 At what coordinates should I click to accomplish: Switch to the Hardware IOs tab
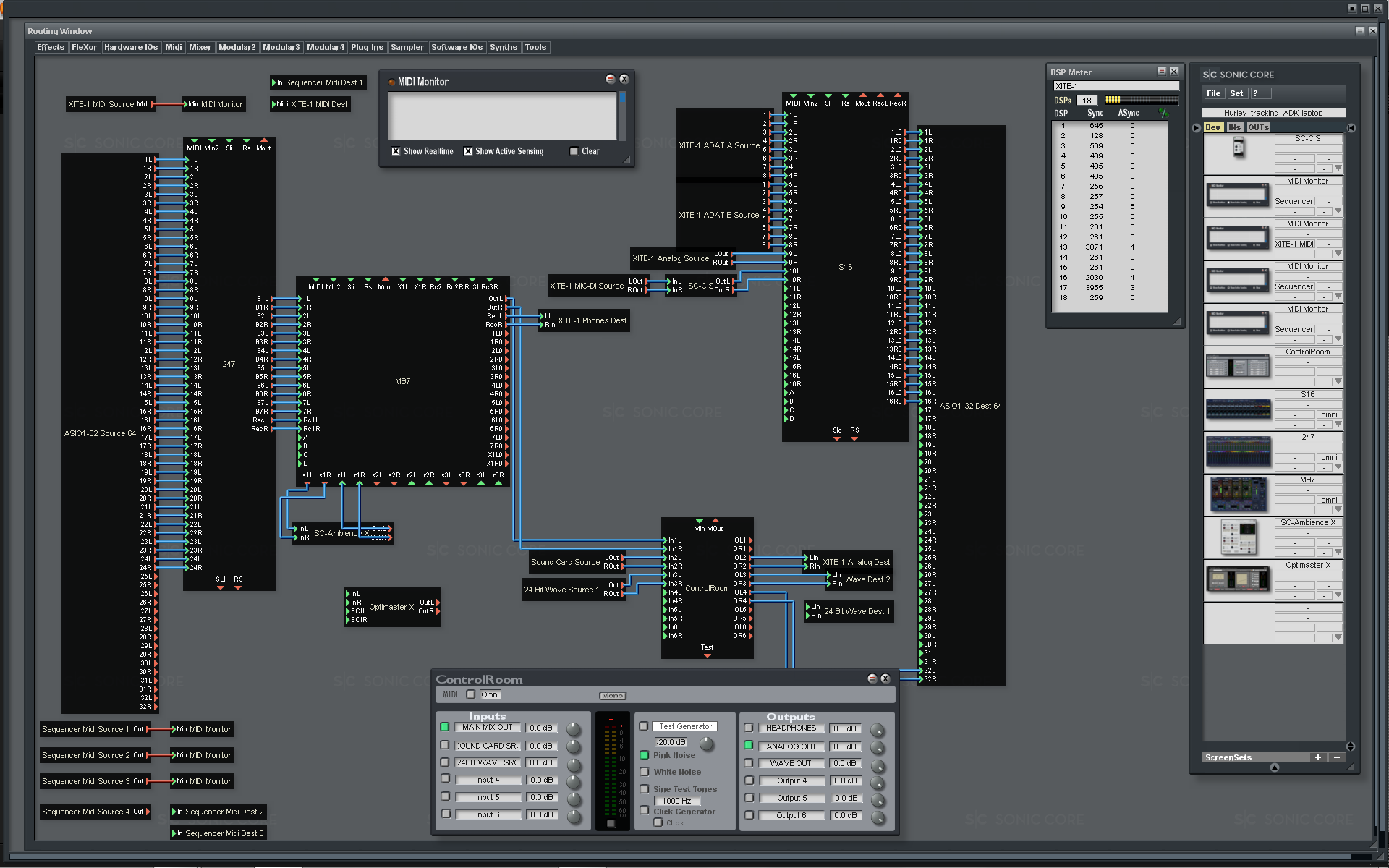point(131,47)
